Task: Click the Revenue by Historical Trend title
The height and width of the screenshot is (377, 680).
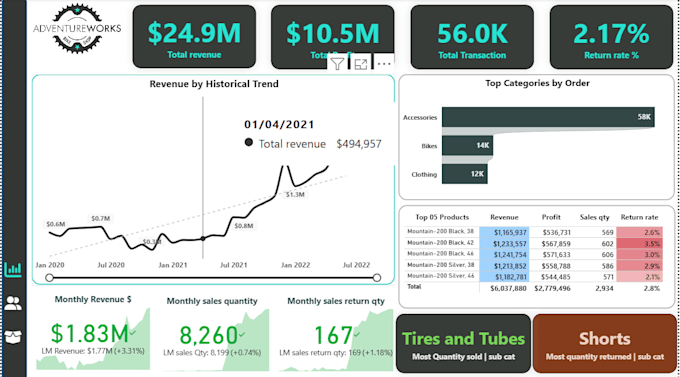Action: pos(214,84)
